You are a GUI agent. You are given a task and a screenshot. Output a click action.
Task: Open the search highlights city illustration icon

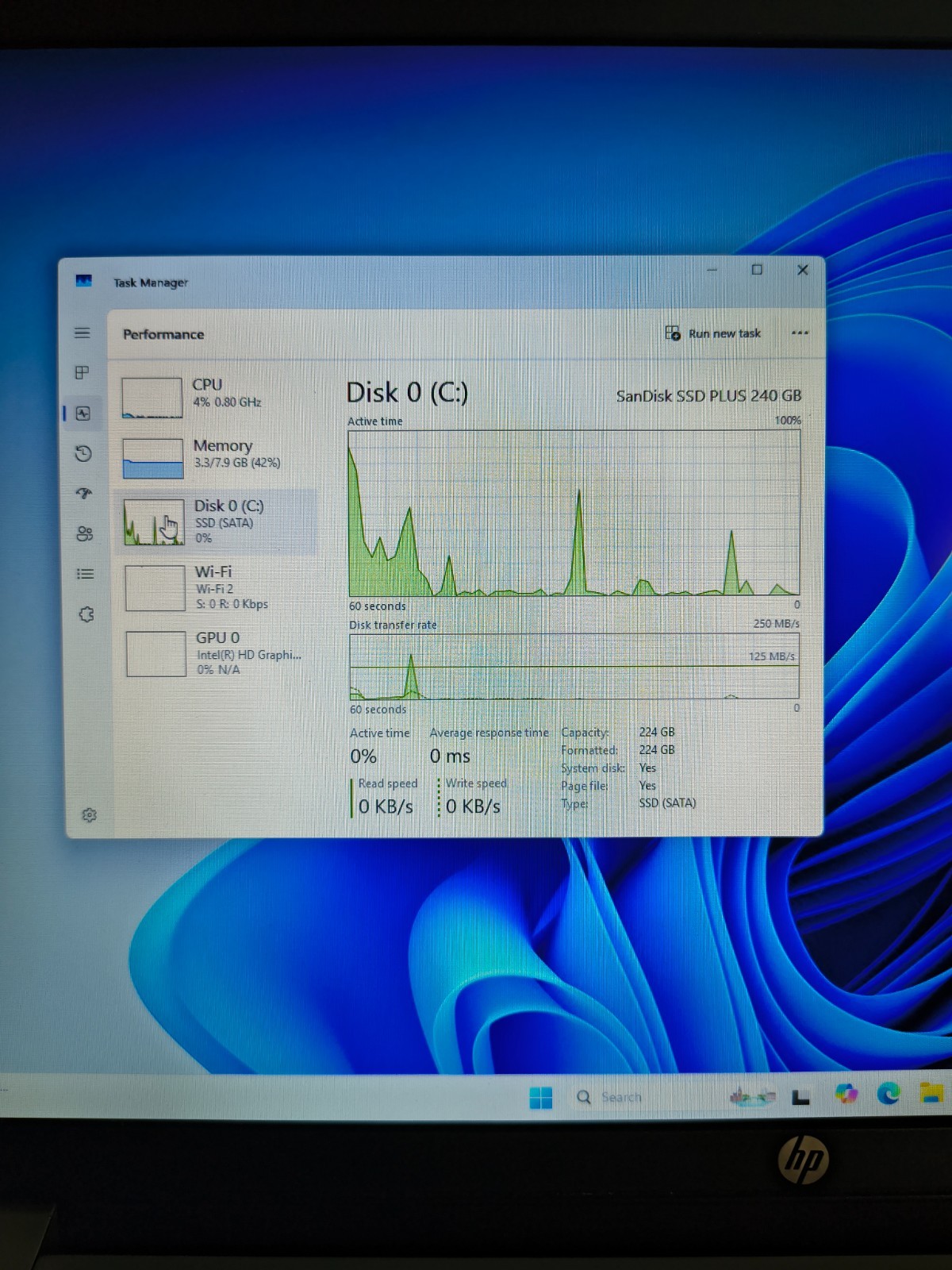click(751, 1096)
